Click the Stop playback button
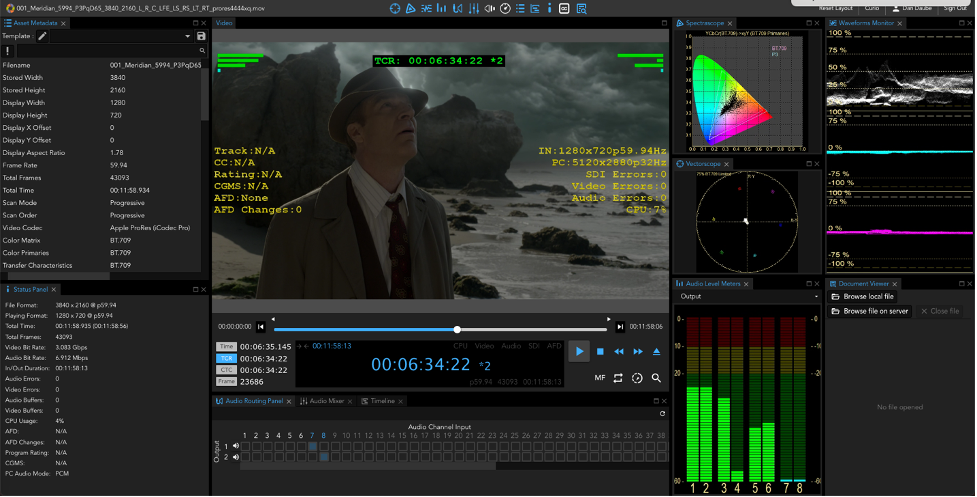The height and width of the screenshot is (497, 977). (x=600, y=352)
